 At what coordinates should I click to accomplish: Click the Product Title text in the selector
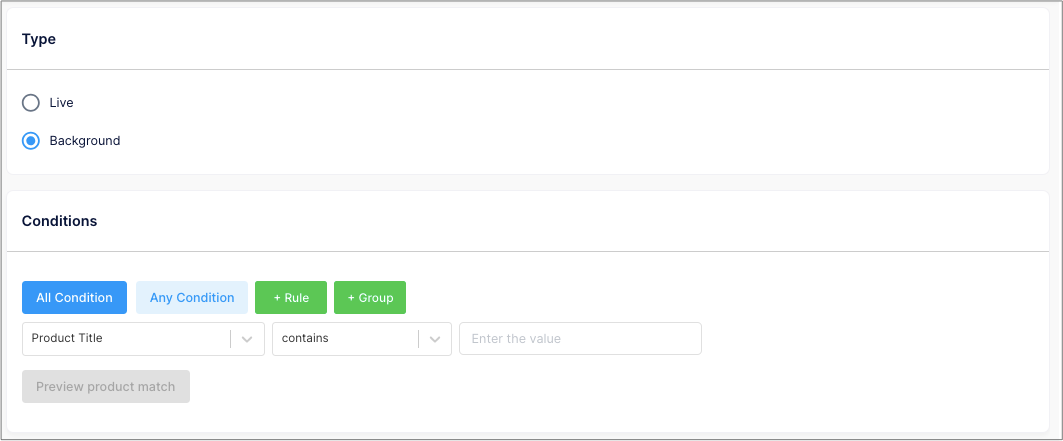click(67, 337)
